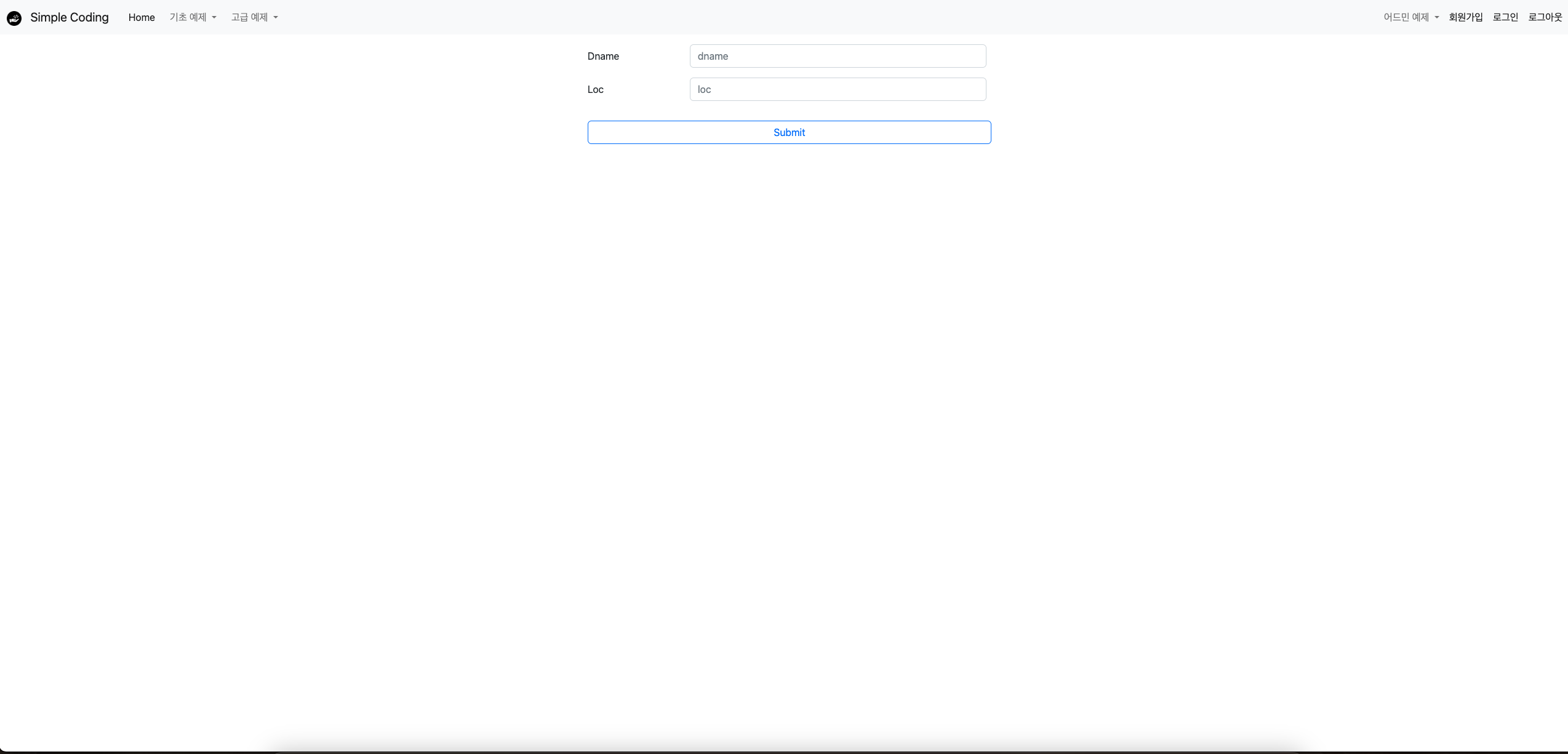The image size is (1568, 754).
Task: Open the 회원가입 sign-up link
Action: click(1466, 17)
